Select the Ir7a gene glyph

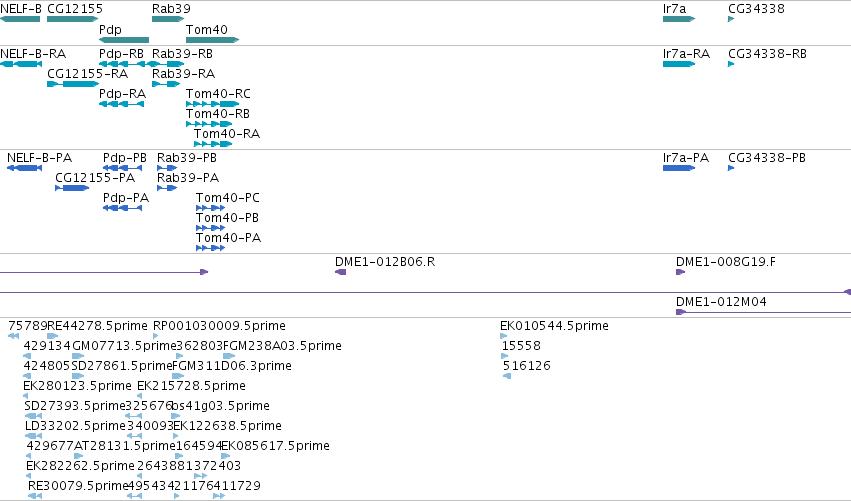679,19
